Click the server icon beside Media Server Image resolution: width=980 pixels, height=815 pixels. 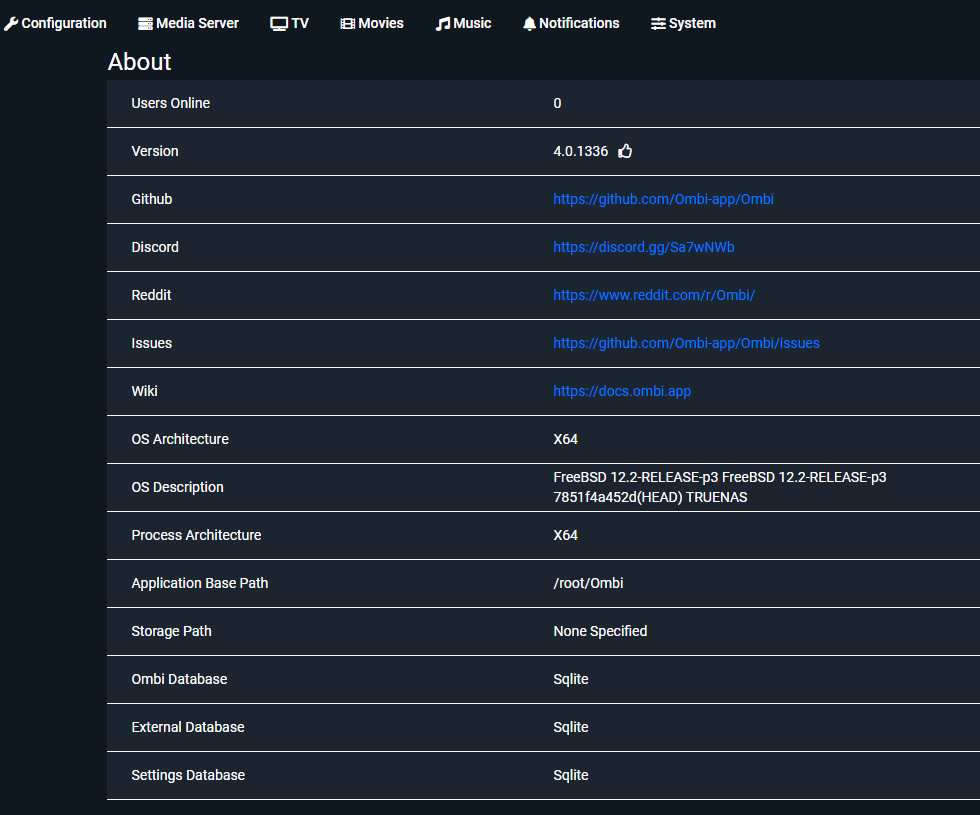click(145, 24)
